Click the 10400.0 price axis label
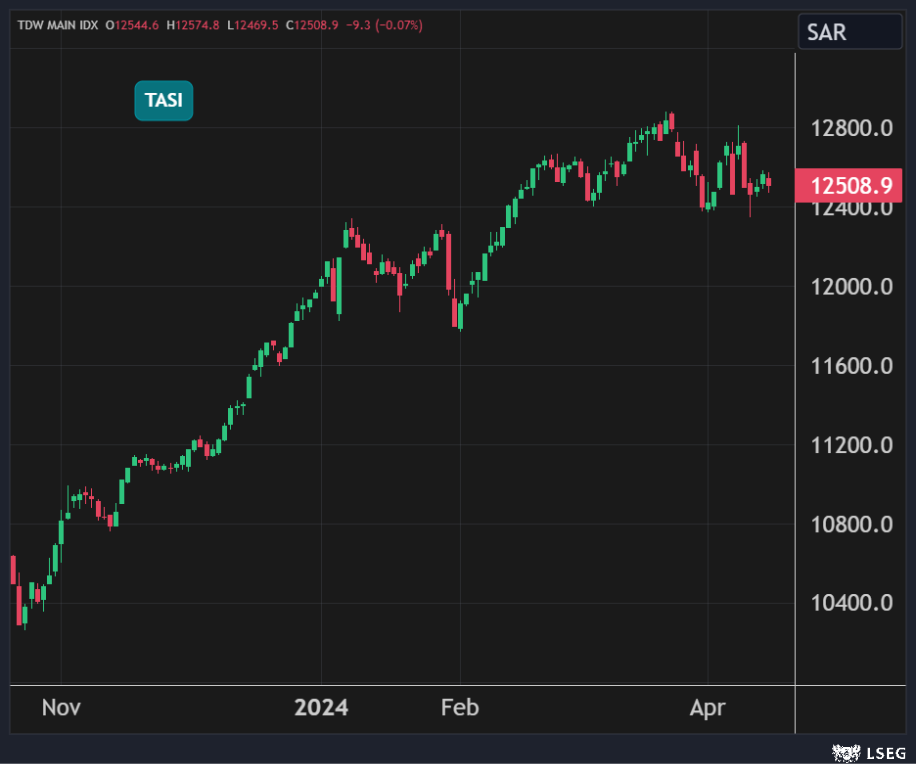Viewport: 916px width, 764px height. 852,604
